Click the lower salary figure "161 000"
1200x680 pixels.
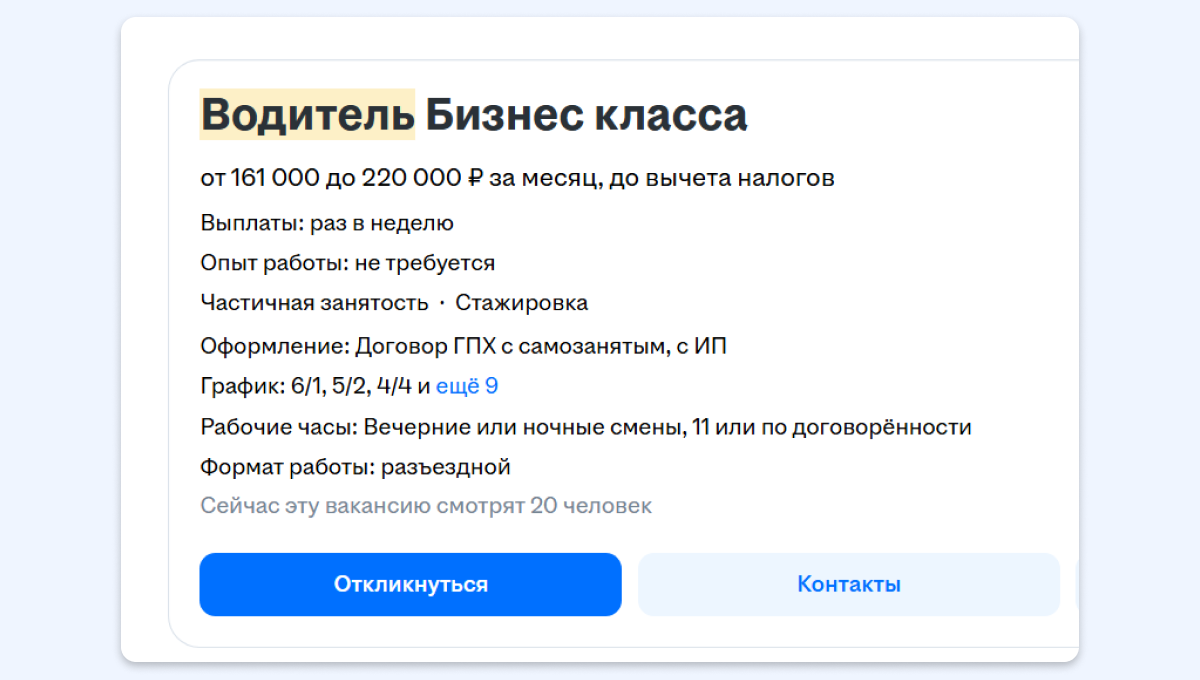pyautogui.click(x=274, y=179)
